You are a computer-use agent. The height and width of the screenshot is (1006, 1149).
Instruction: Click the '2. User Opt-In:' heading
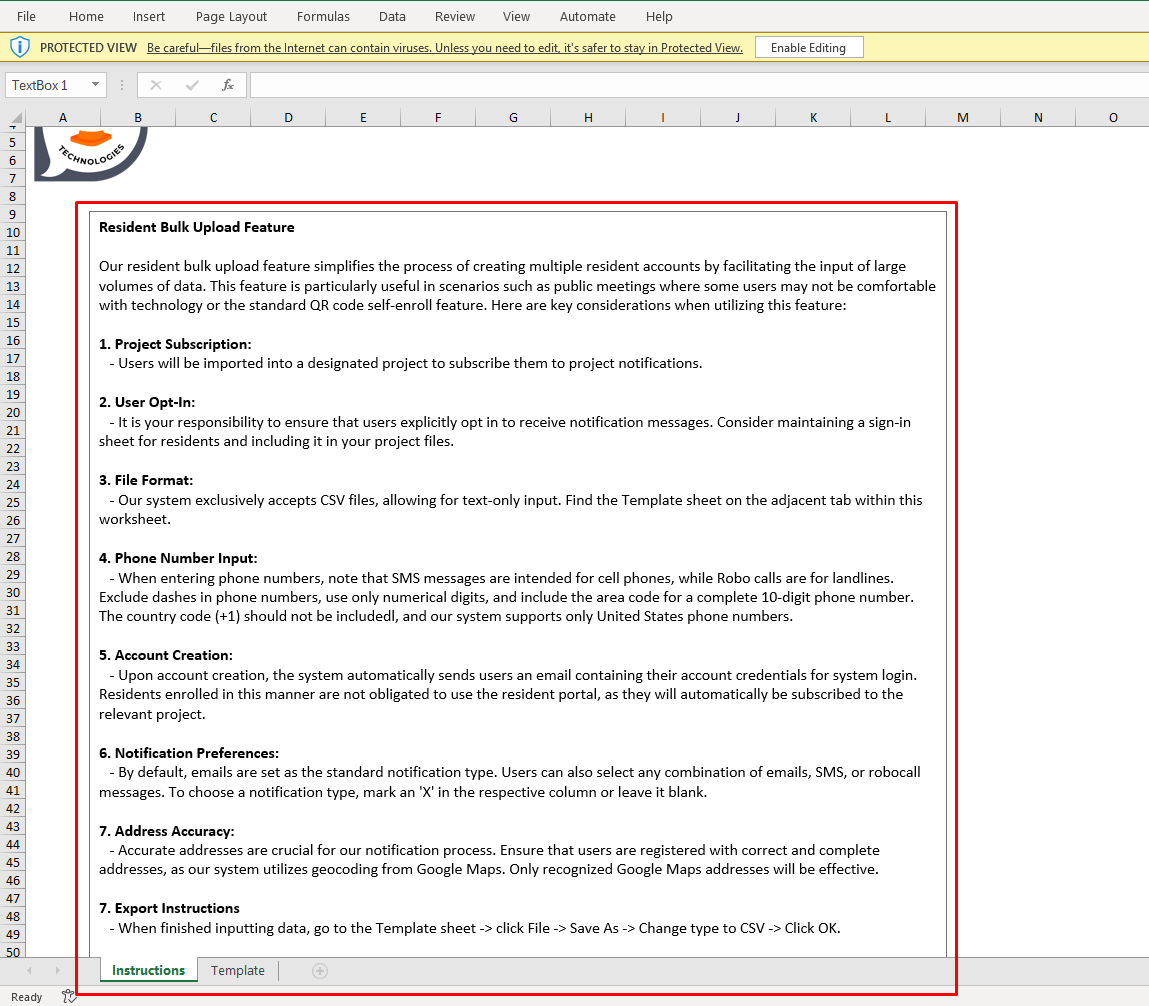tap(147, 402)
